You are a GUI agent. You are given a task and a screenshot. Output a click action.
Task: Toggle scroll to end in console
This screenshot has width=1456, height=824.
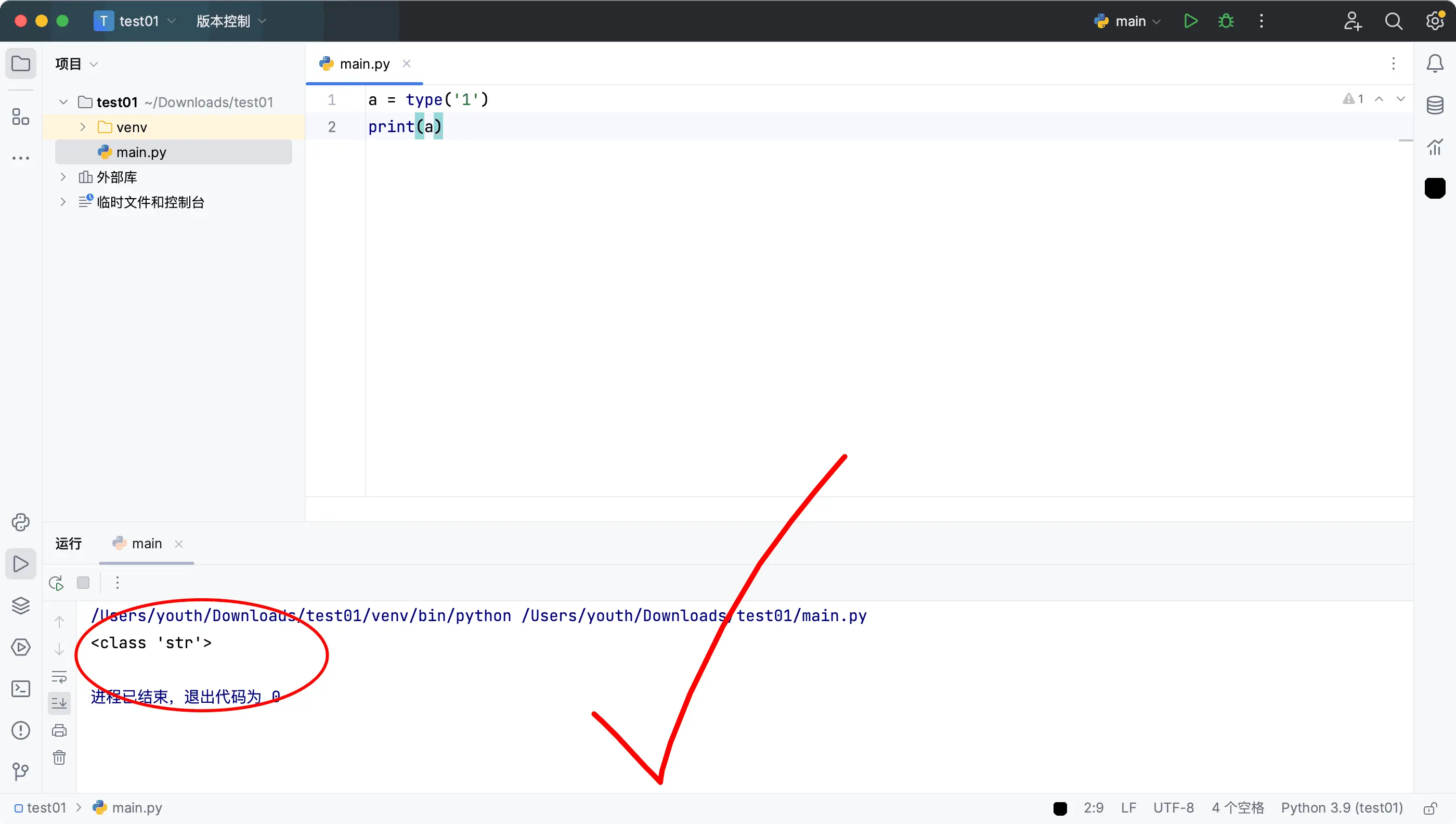click(x=59, y=703)
